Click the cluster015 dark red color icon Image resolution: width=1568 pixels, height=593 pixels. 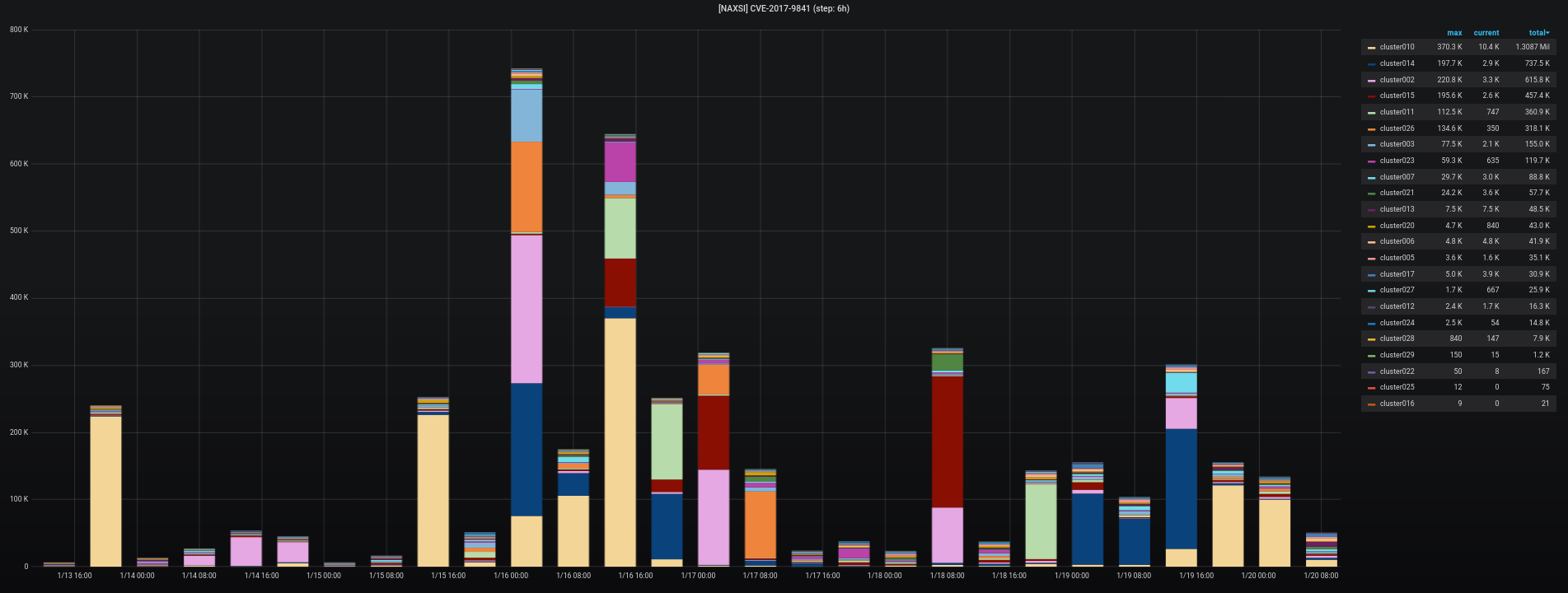pos(1371,96)
